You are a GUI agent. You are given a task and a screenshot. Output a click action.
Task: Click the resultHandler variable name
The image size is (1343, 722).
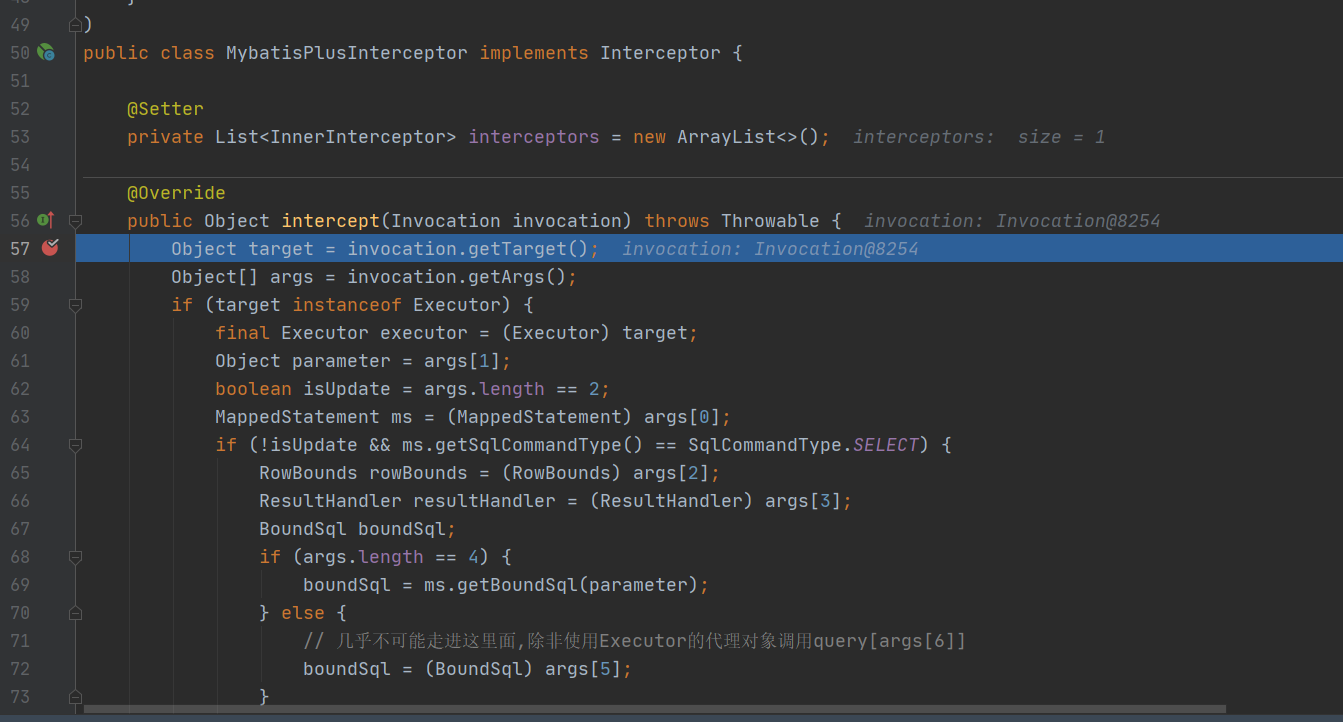pyautogui.click(x=484, y=501)
